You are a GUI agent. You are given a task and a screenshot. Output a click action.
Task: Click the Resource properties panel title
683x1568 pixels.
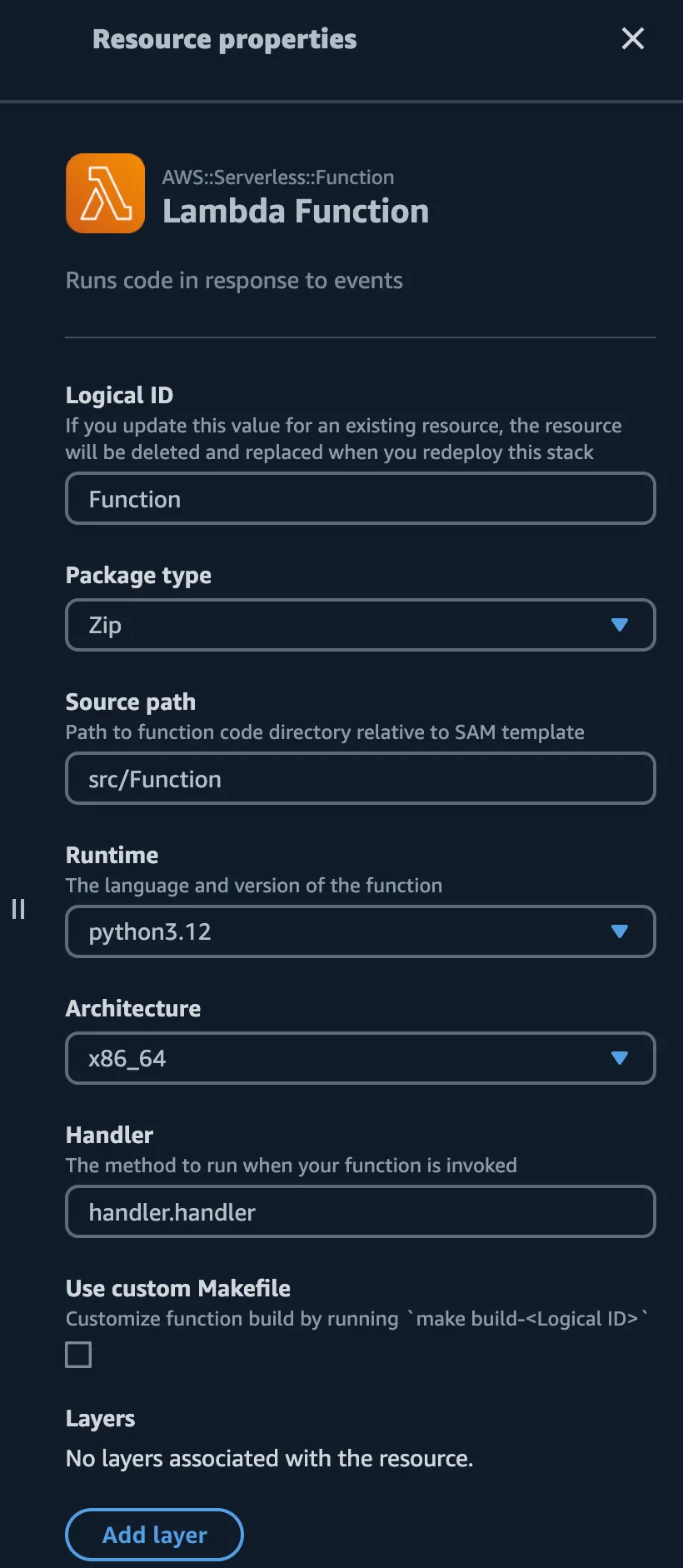tap(223, 38)
